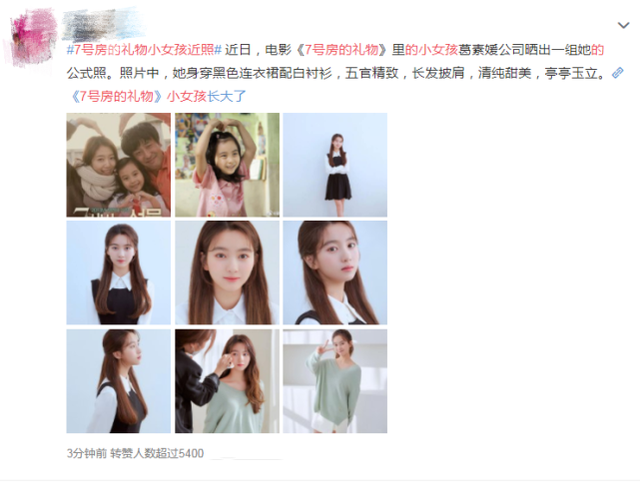Open the close-up face portrait thumbnail
The image size is (640, 483).
[x=227, y=273]
